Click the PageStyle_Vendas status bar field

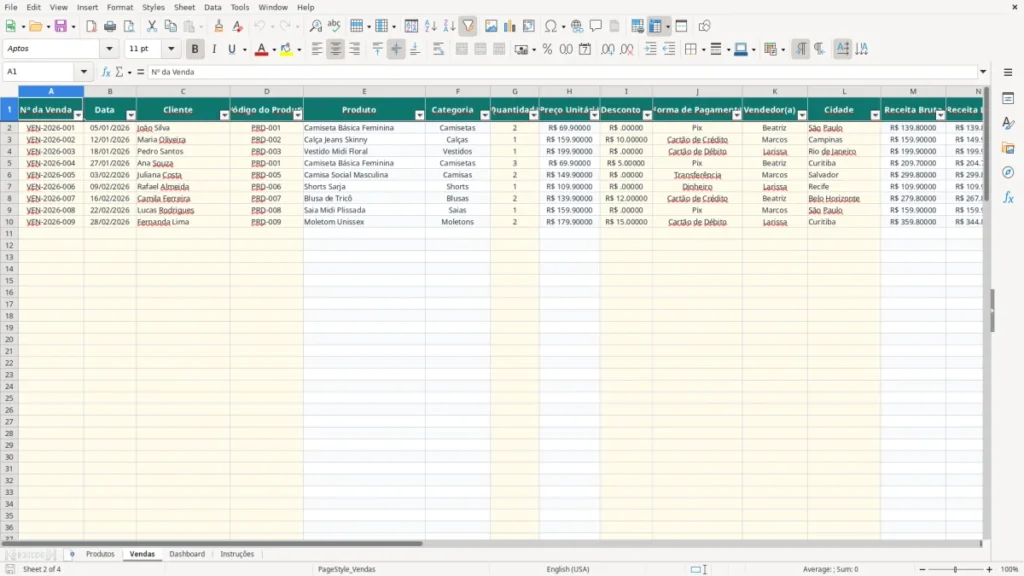(x=347, y=569)
